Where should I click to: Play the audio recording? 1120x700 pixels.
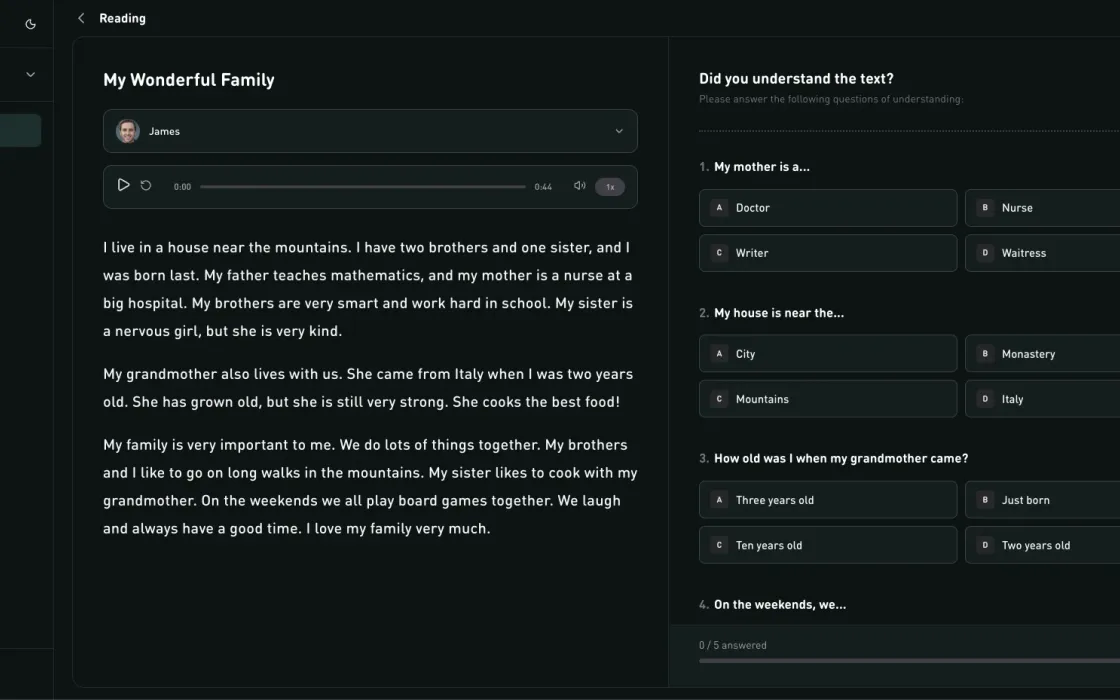pyautogui.click(x=123, y=185)
